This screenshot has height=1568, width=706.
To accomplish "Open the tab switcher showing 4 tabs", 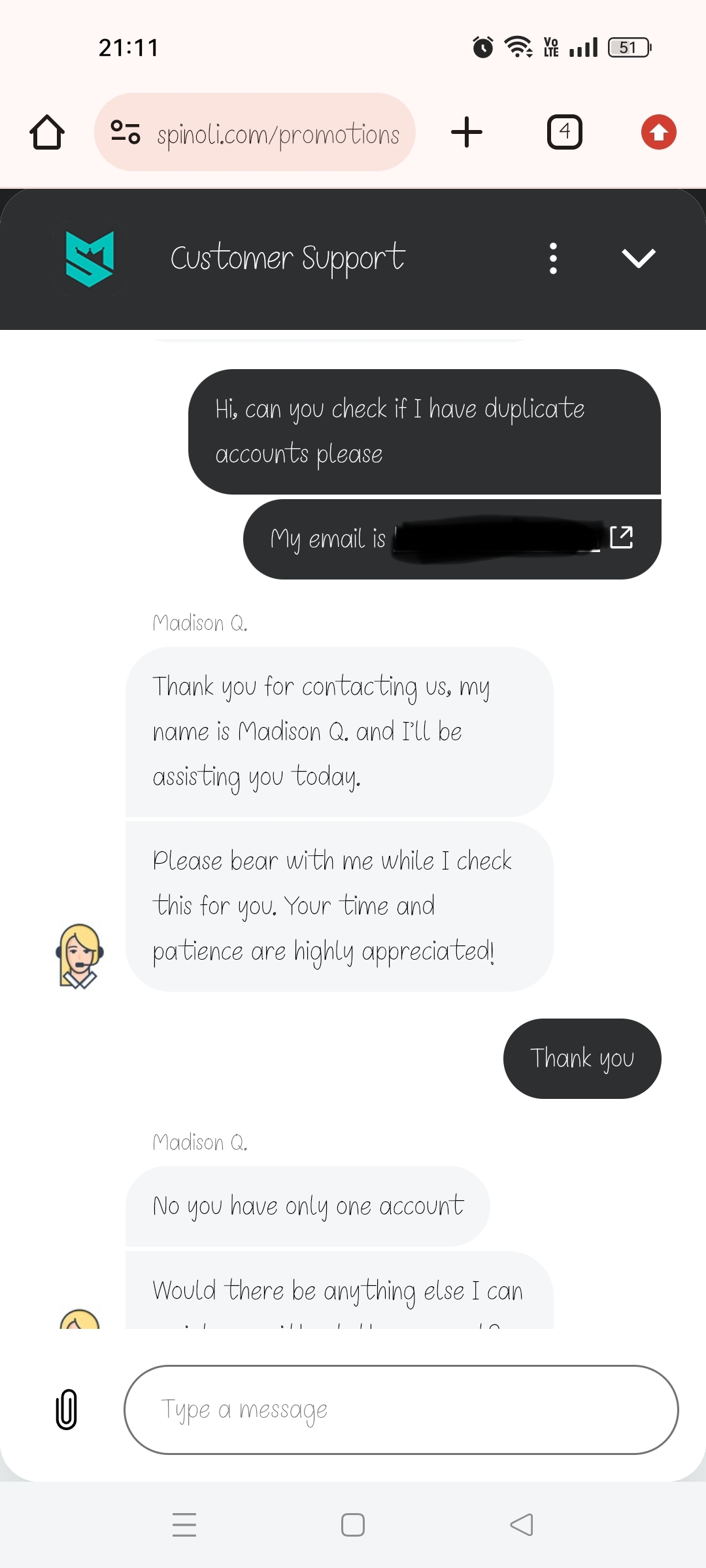I will [x=564, y=133].
